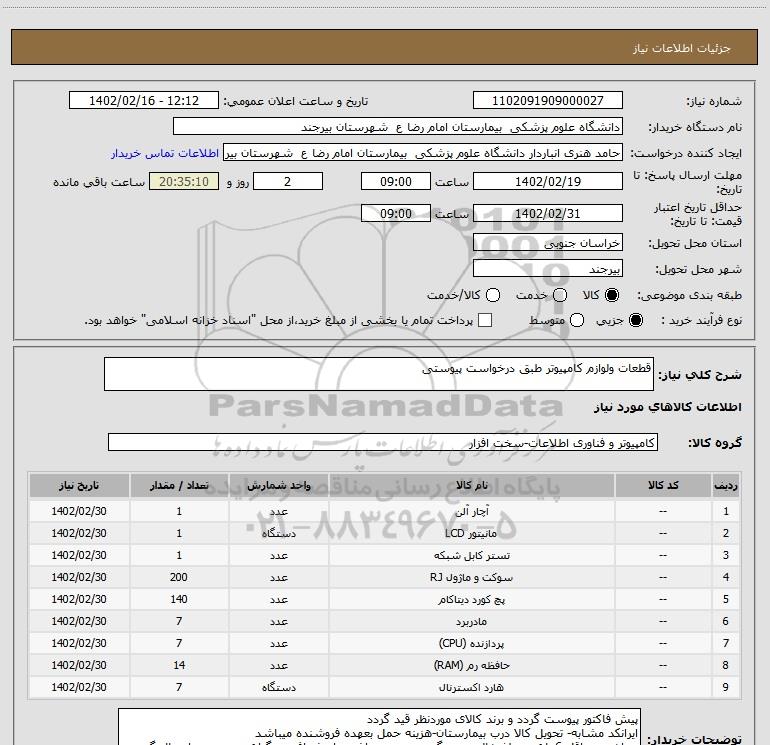Click the announcement date field 1402/02/16 - 12:12
The image size is (770, 745).
[x=144, y=101]
